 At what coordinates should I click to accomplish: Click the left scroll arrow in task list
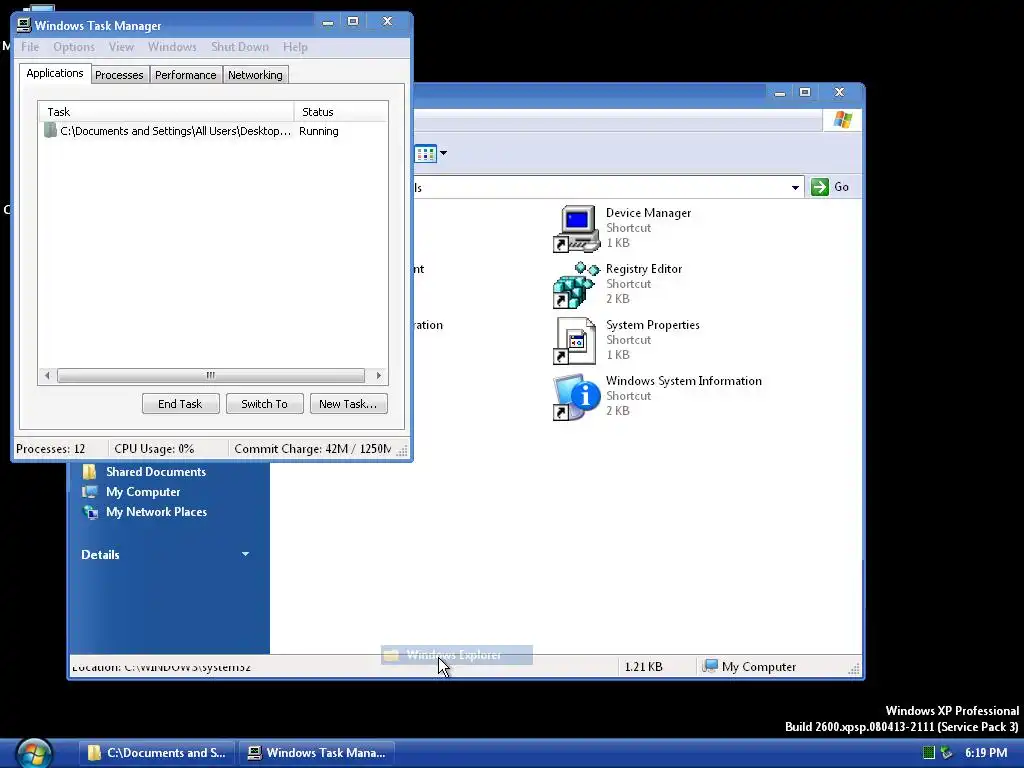click(47, 376)
